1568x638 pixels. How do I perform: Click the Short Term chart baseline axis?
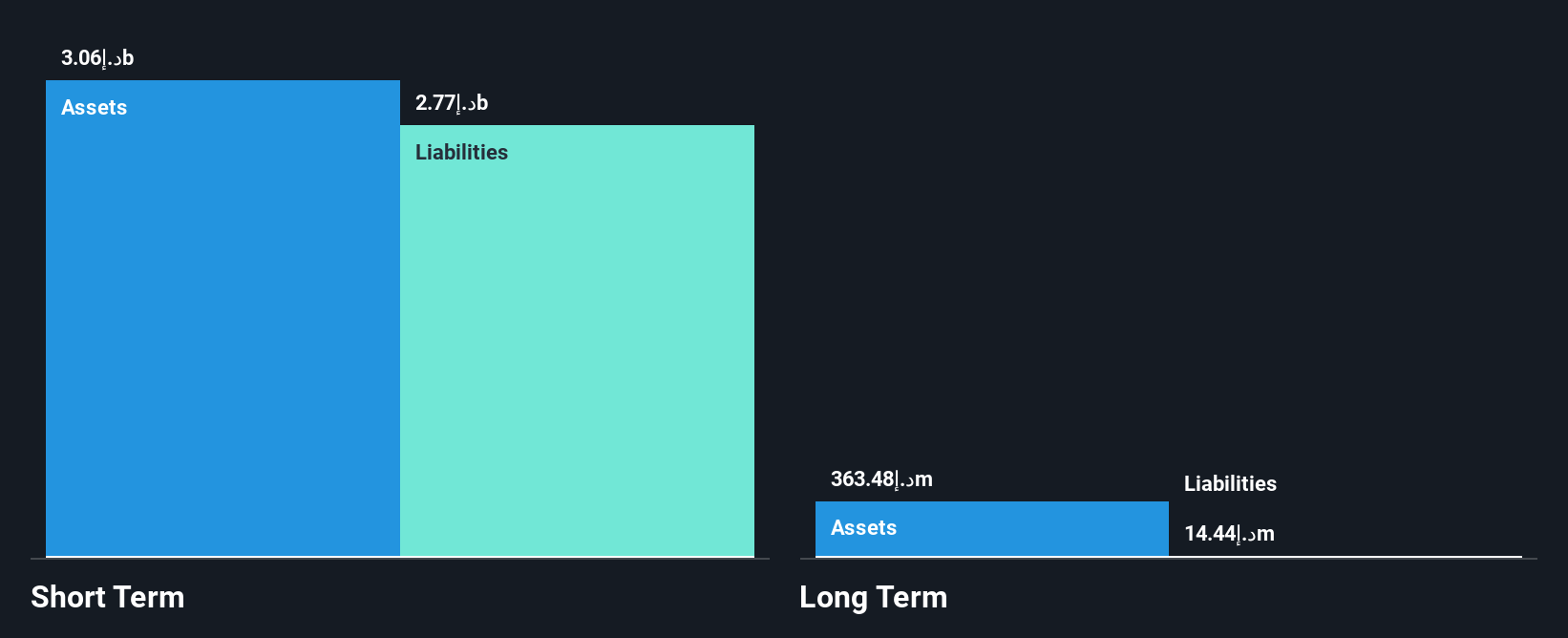[x=400, y=559]
